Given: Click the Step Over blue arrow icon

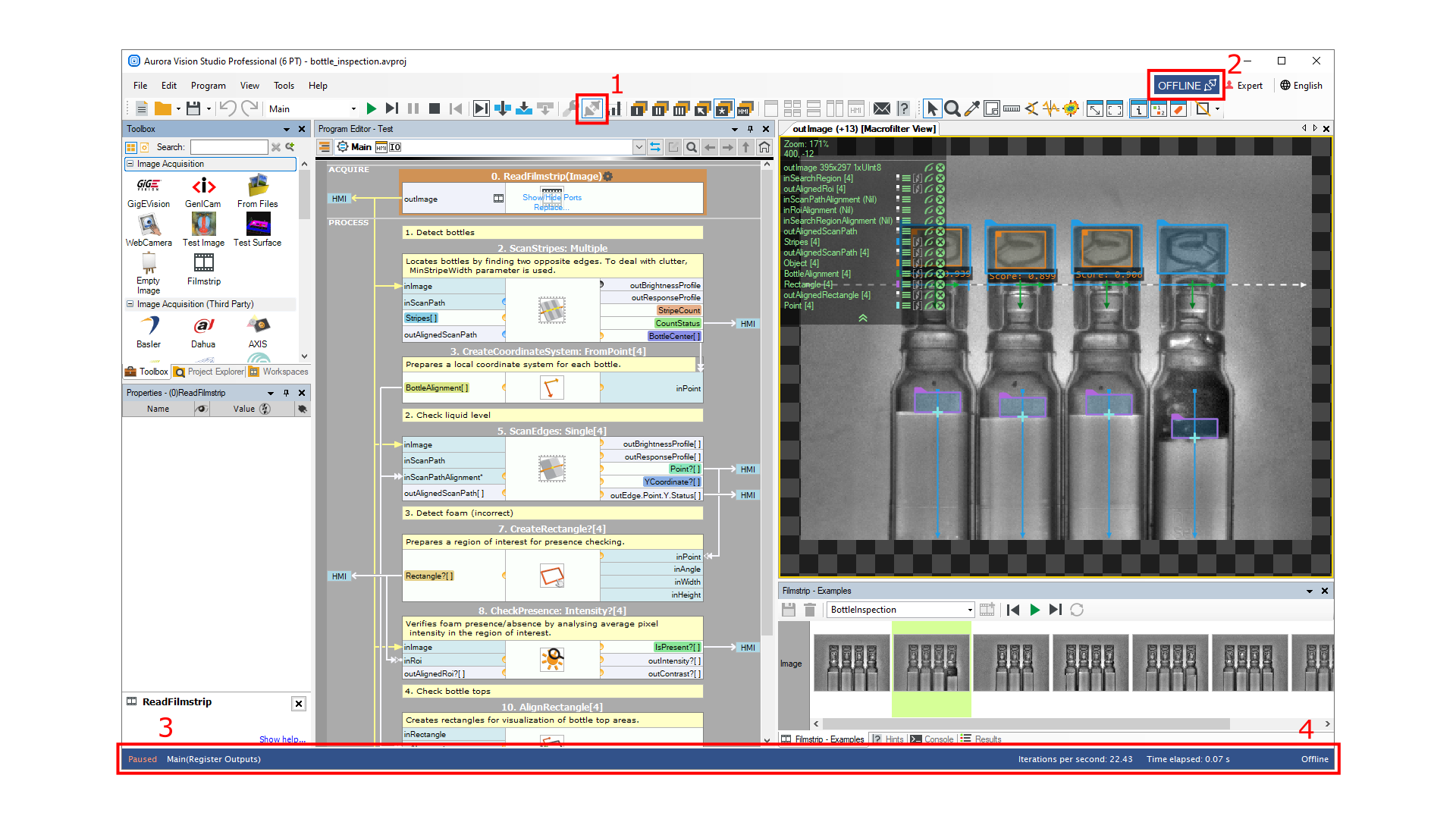Looking at the screenshot, I should click(503, 108).
